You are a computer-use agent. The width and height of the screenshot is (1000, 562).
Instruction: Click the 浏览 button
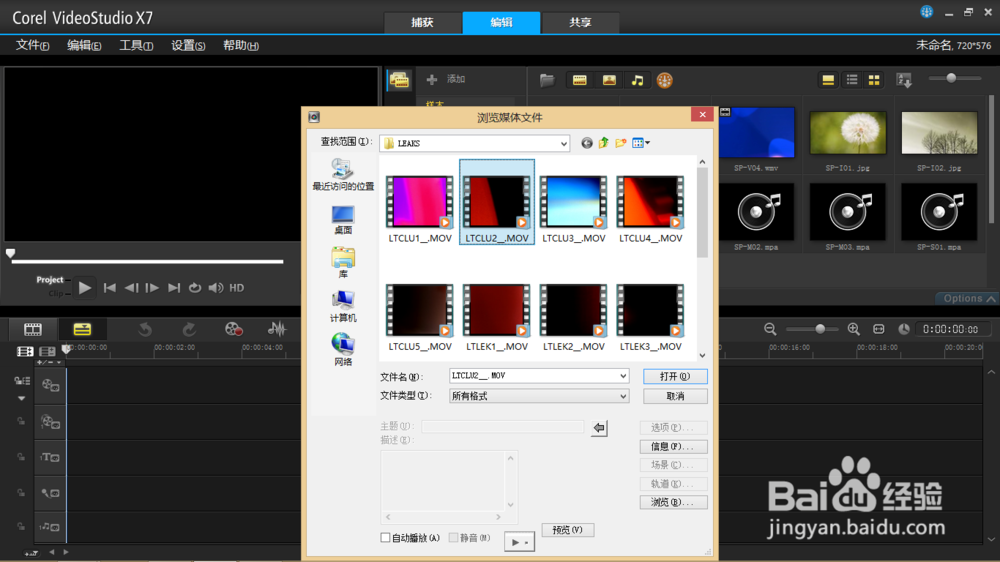click(x=673, y=502)
